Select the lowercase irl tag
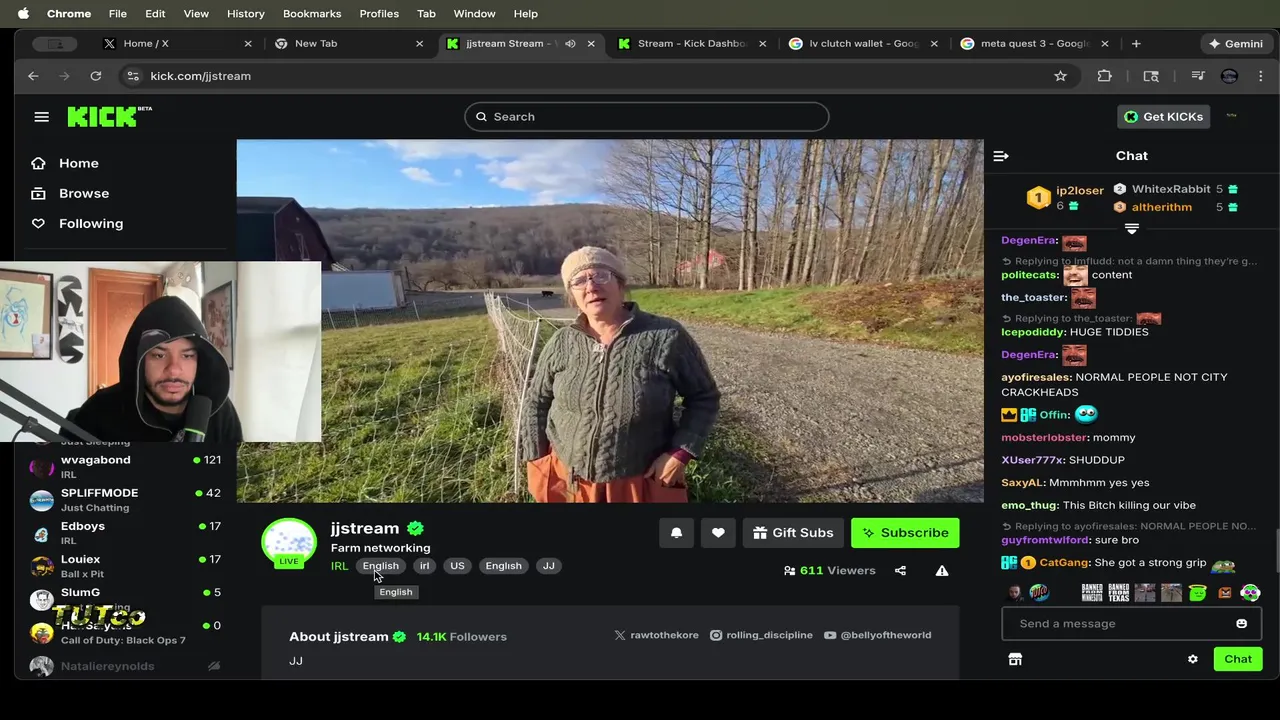The width and height of the screenshot is (1280, 720). [424, 566]
